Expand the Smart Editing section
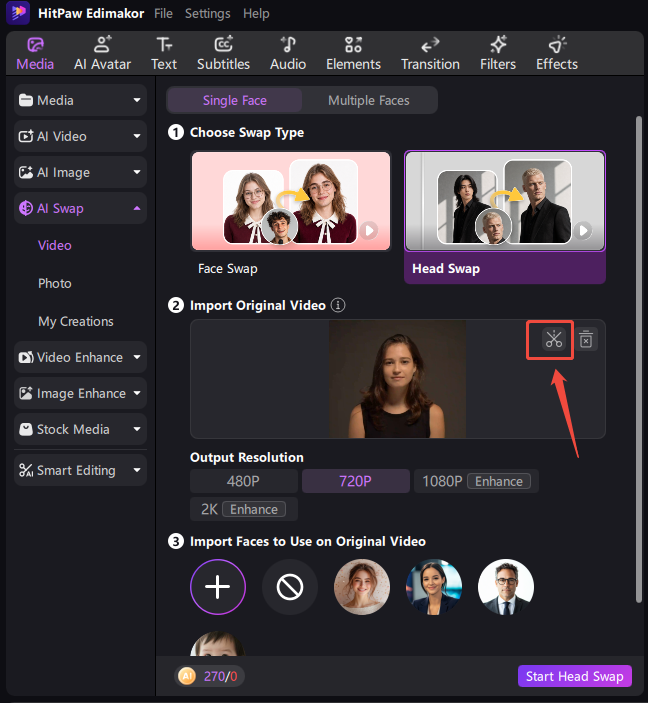This screenshot has height=703, width=648. click(x=80, y=470)
